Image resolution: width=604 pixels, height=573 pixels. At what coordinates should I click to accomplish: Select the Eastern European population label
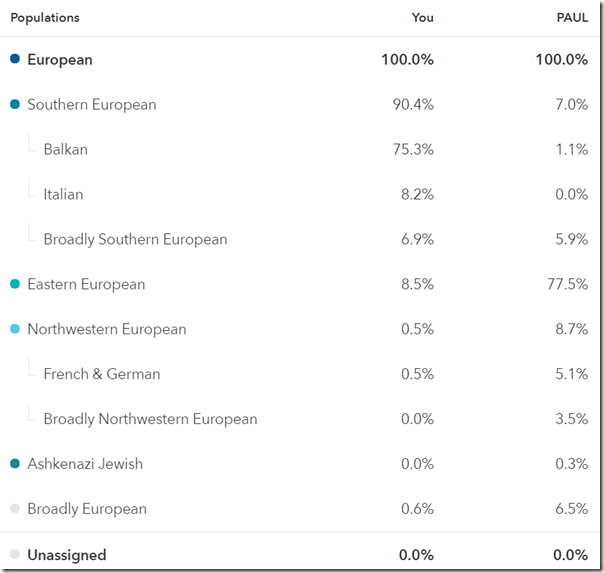click(86, 284)
